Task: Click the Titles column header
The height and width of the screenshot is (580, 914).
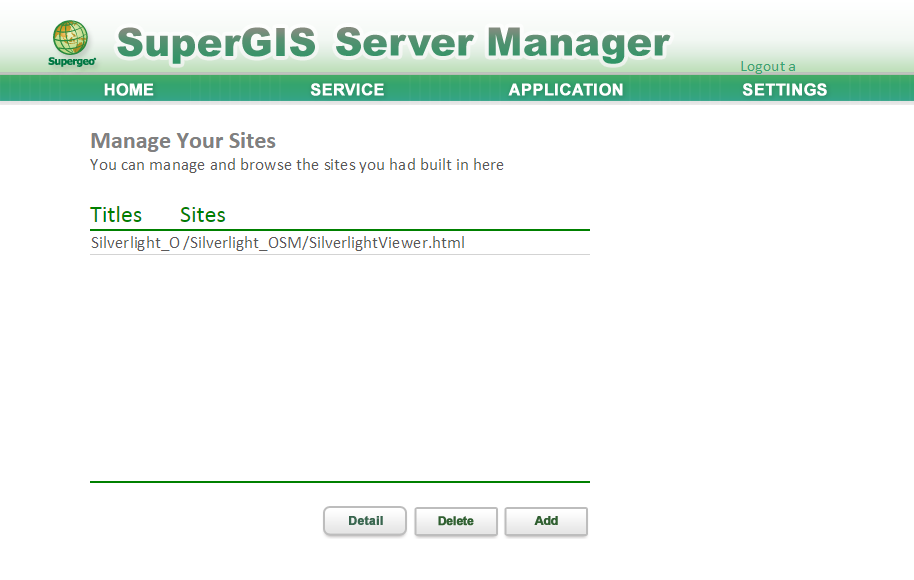Action: [116, 215]
